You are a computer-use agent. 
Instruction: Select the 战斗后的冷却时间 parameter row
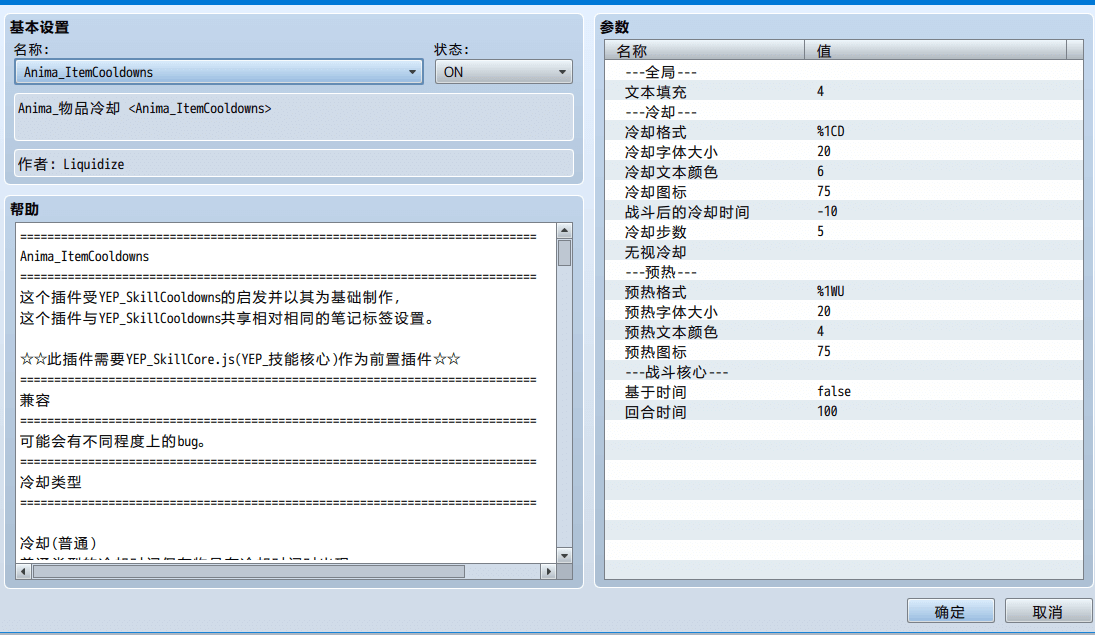844,212
